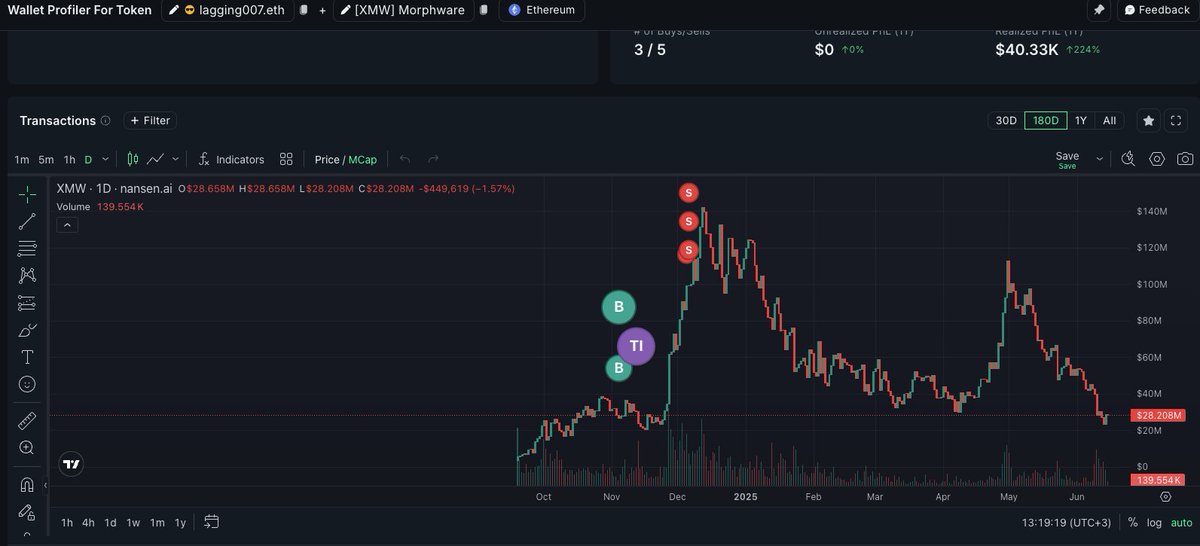The height and width of the screenshot is (546, 1200).
Task: Open the layout grid templates icon
Action: (286, 159)
